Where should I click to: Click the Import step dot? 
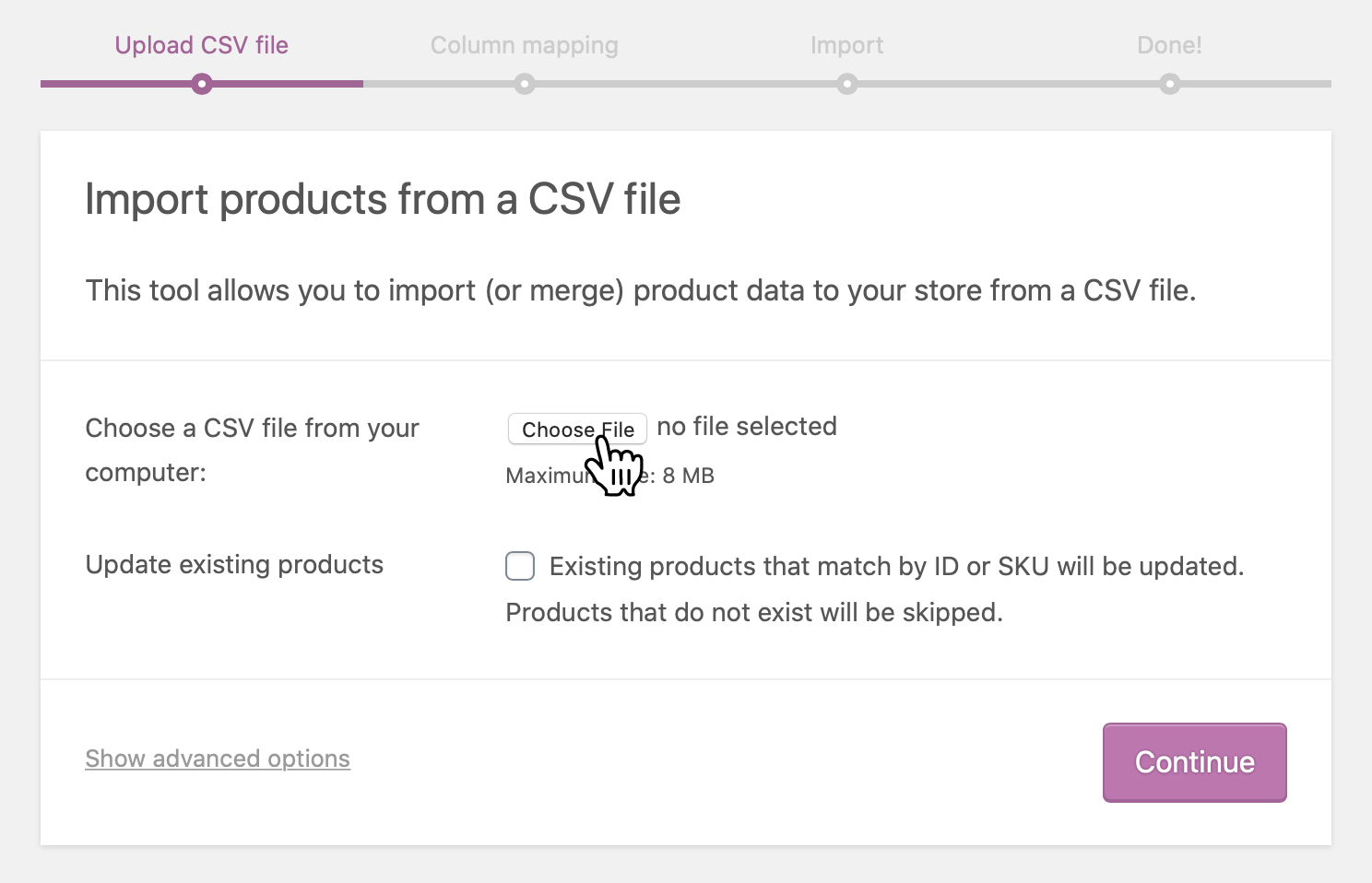[x=847, y=85]
